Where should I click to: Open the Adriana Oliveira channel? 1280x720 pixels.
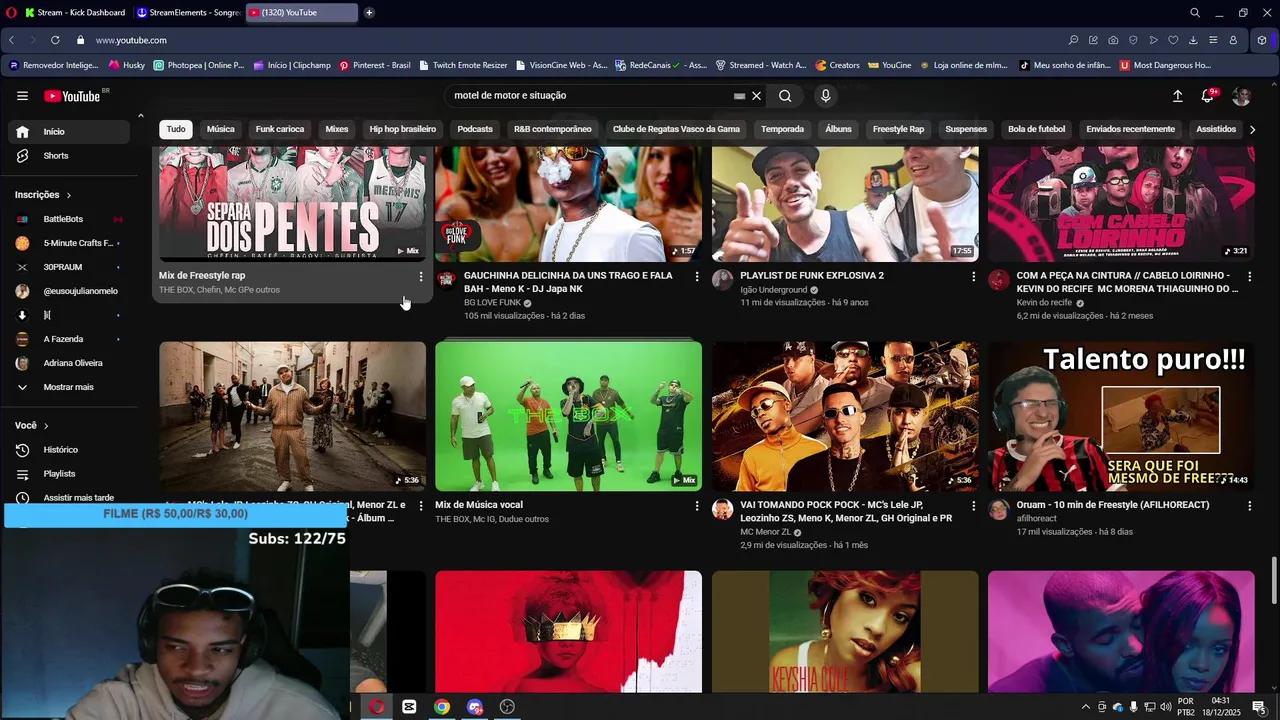coord(69,363)
